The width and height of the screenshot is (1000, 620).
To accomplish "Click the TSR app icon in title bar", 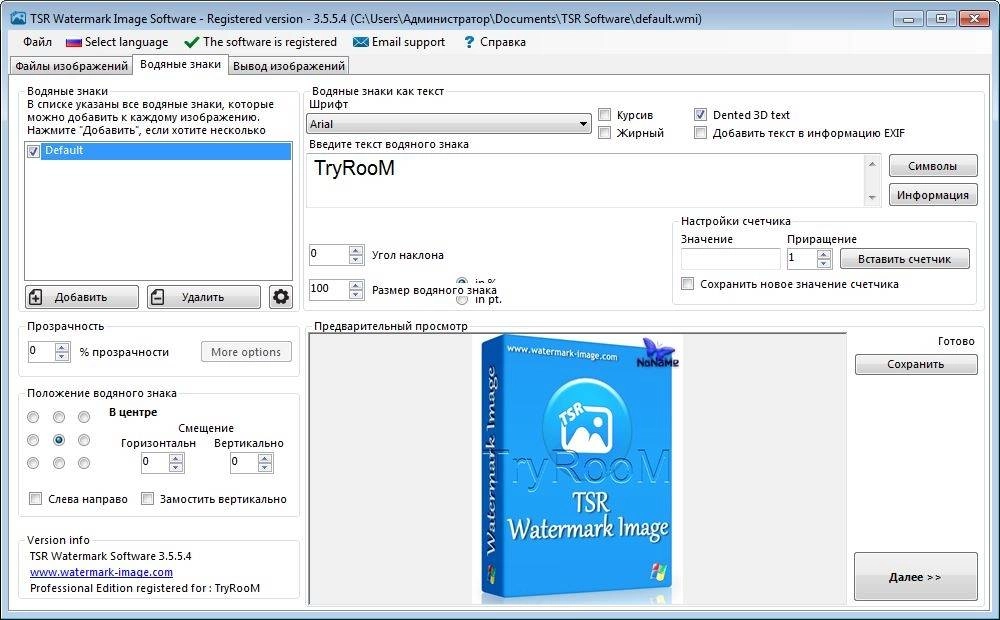I will click(18, 18).
